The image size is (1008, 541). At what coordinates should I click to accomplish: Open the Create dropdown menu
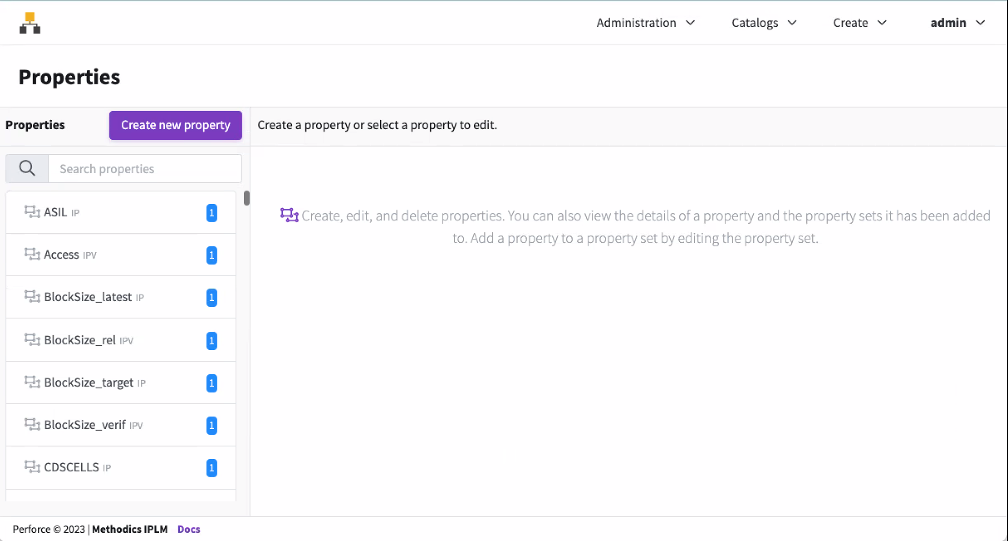point(859,23)
